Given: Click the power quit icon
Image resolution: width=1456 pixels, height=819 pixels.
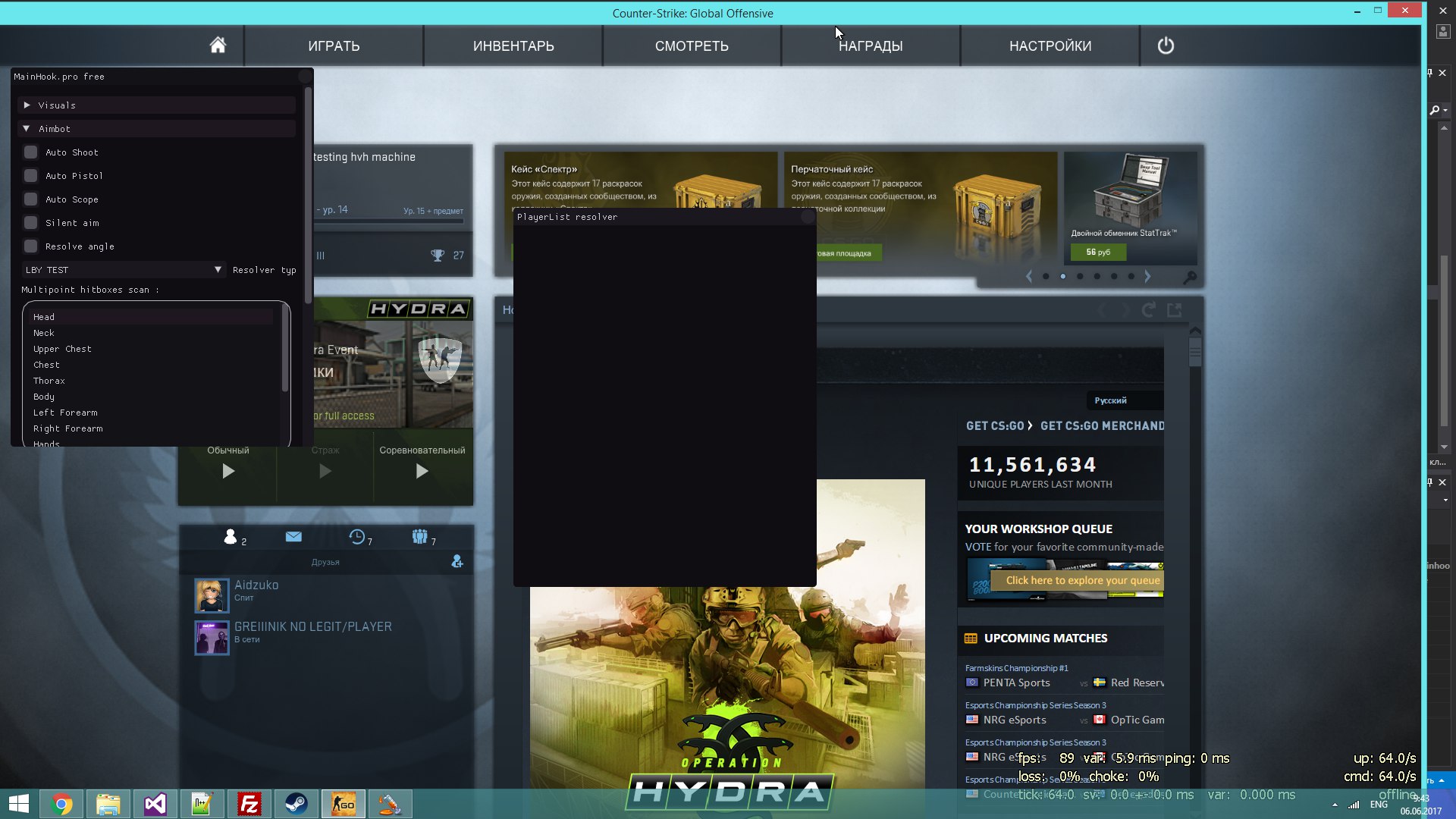Looking at the screenshot, I should coord(1166,45).
